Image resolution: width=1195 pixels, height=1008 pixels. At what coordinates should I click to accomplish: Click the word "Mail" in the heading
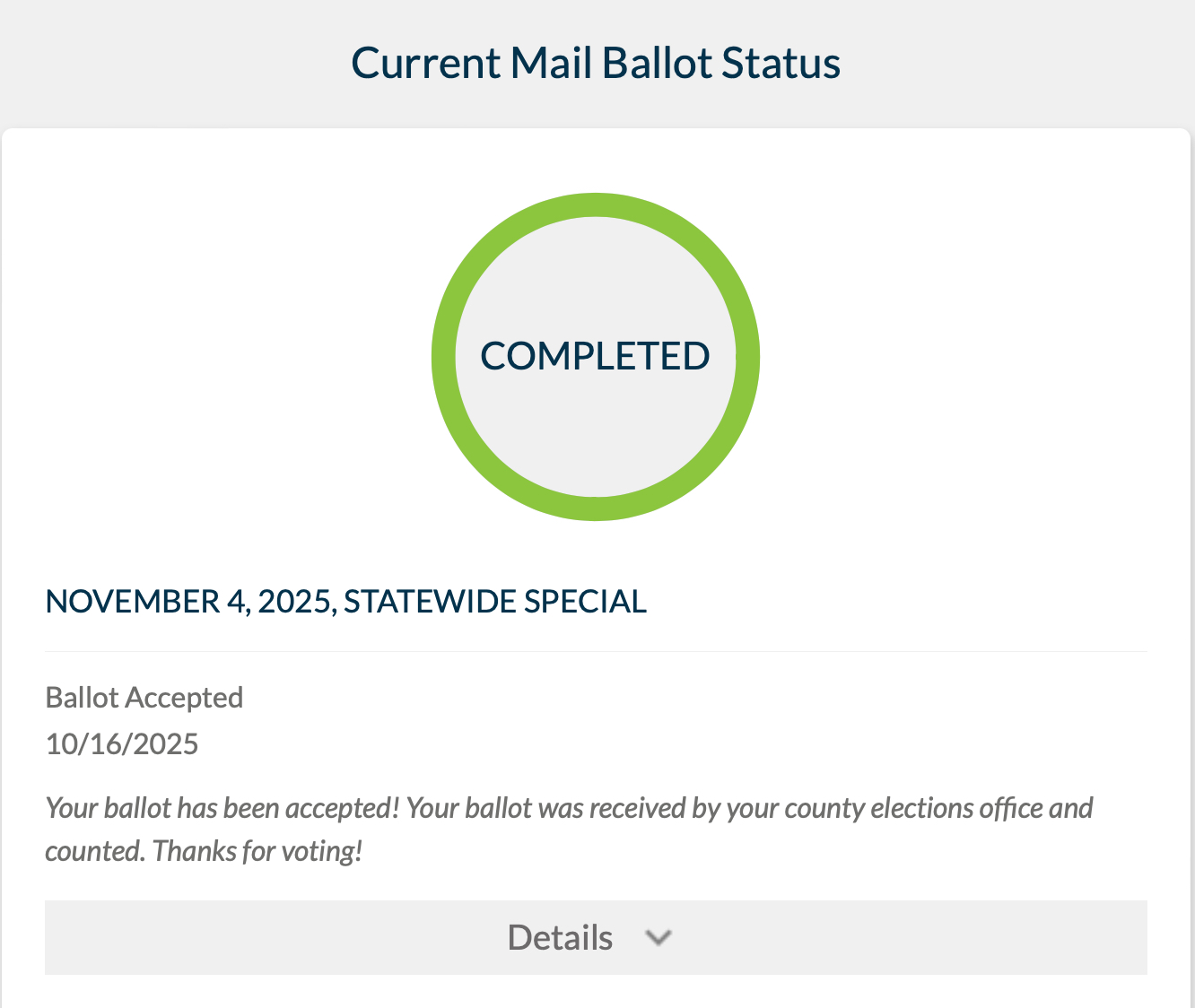551,64
